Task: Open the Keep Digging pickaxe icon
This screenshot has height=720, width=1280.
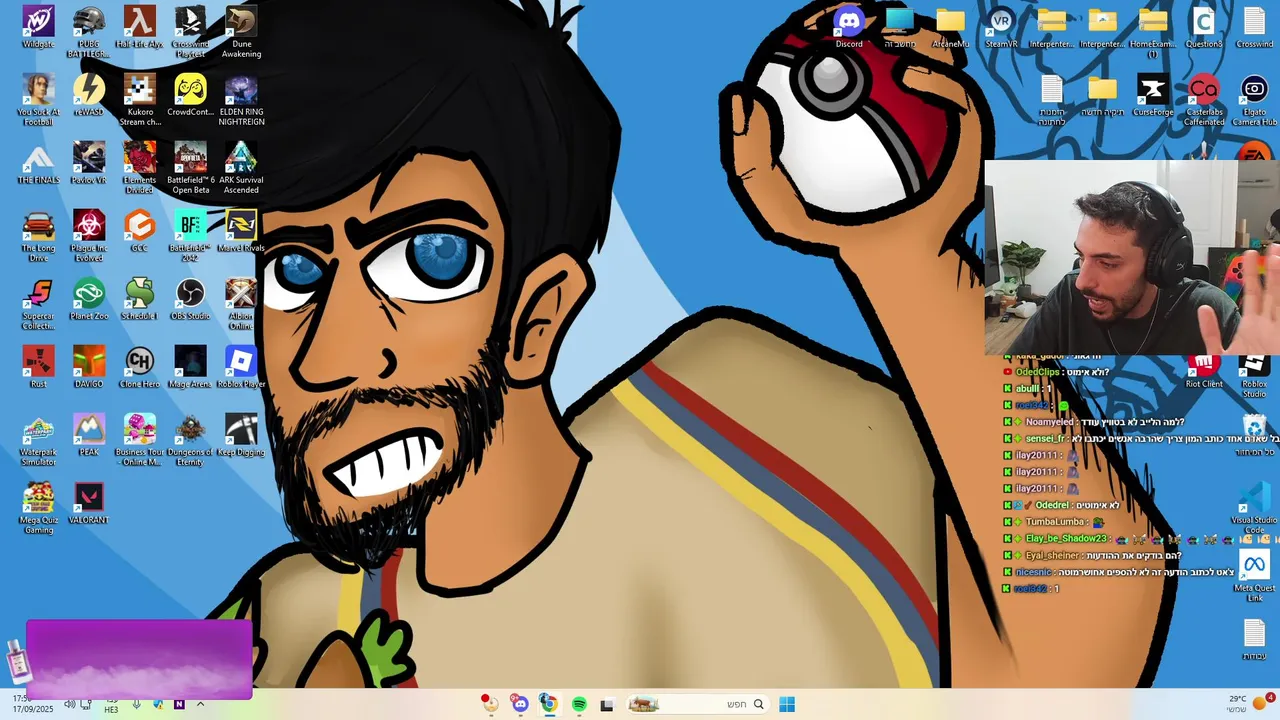Action: click(241, 435)
